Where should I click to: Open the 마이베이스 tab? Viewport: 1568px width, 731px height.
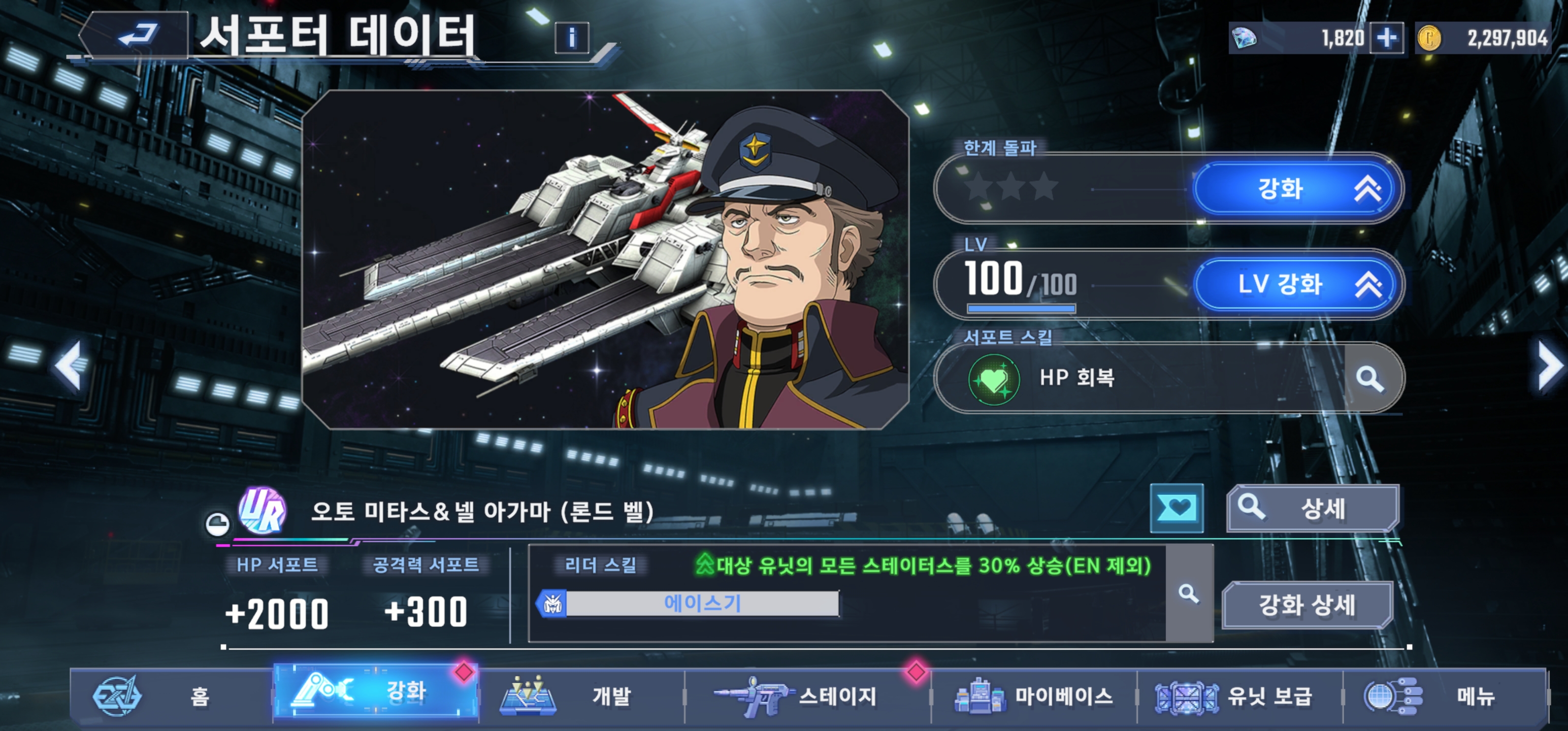point(1033,695)
